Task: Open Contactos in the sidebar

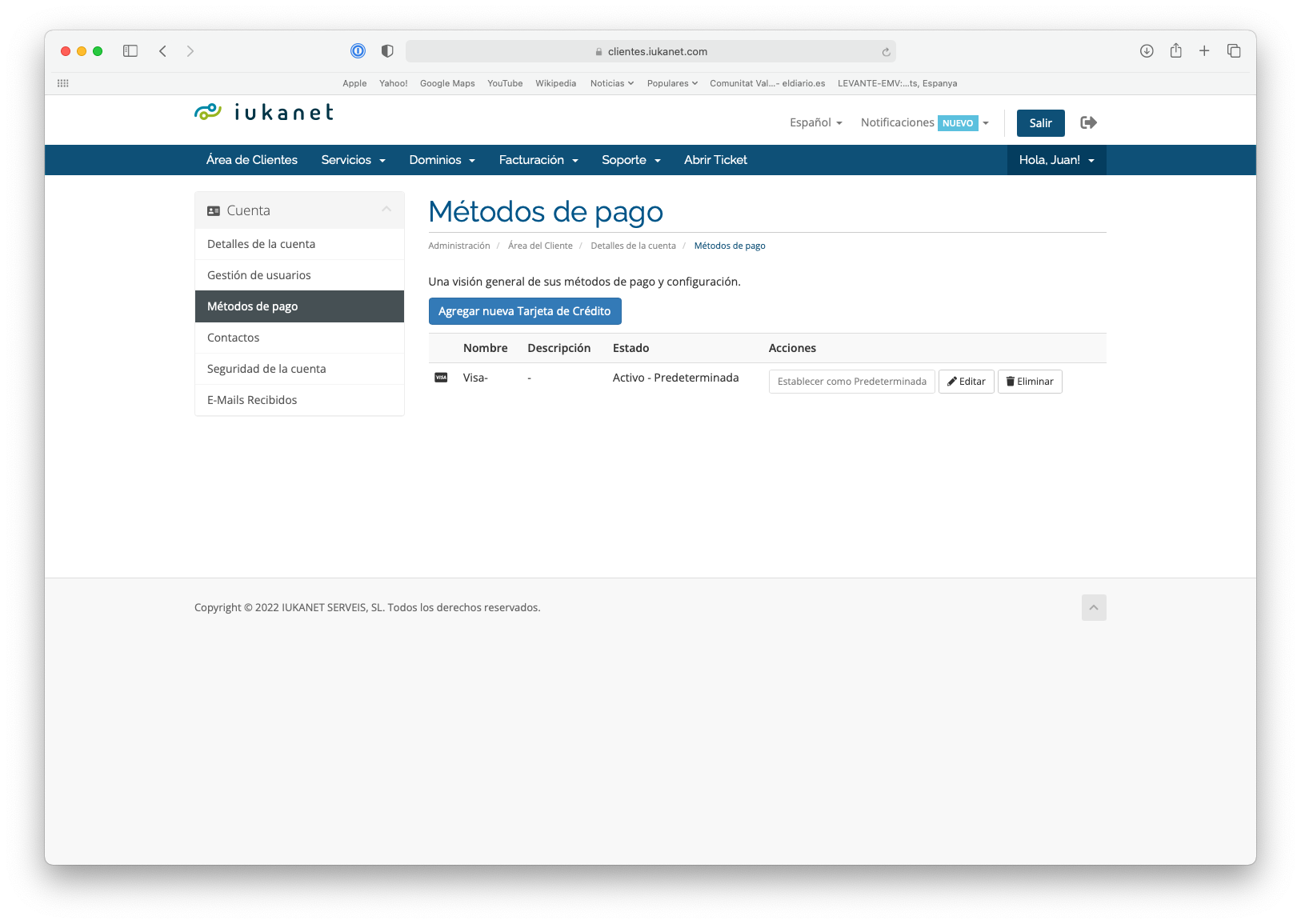Action: [299, 338]
